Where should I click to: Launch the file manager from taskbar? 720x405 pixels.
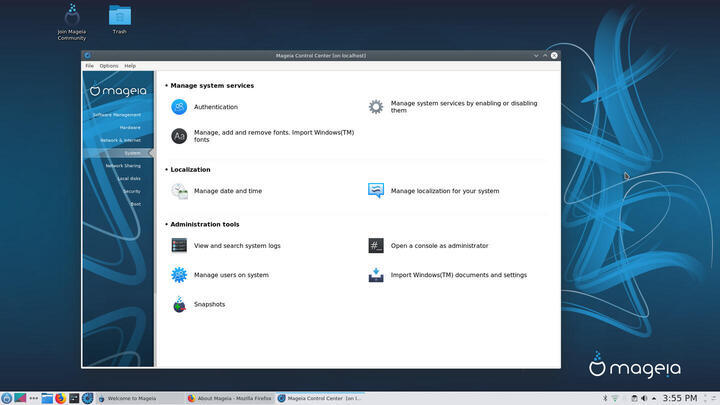coord(47,398)
